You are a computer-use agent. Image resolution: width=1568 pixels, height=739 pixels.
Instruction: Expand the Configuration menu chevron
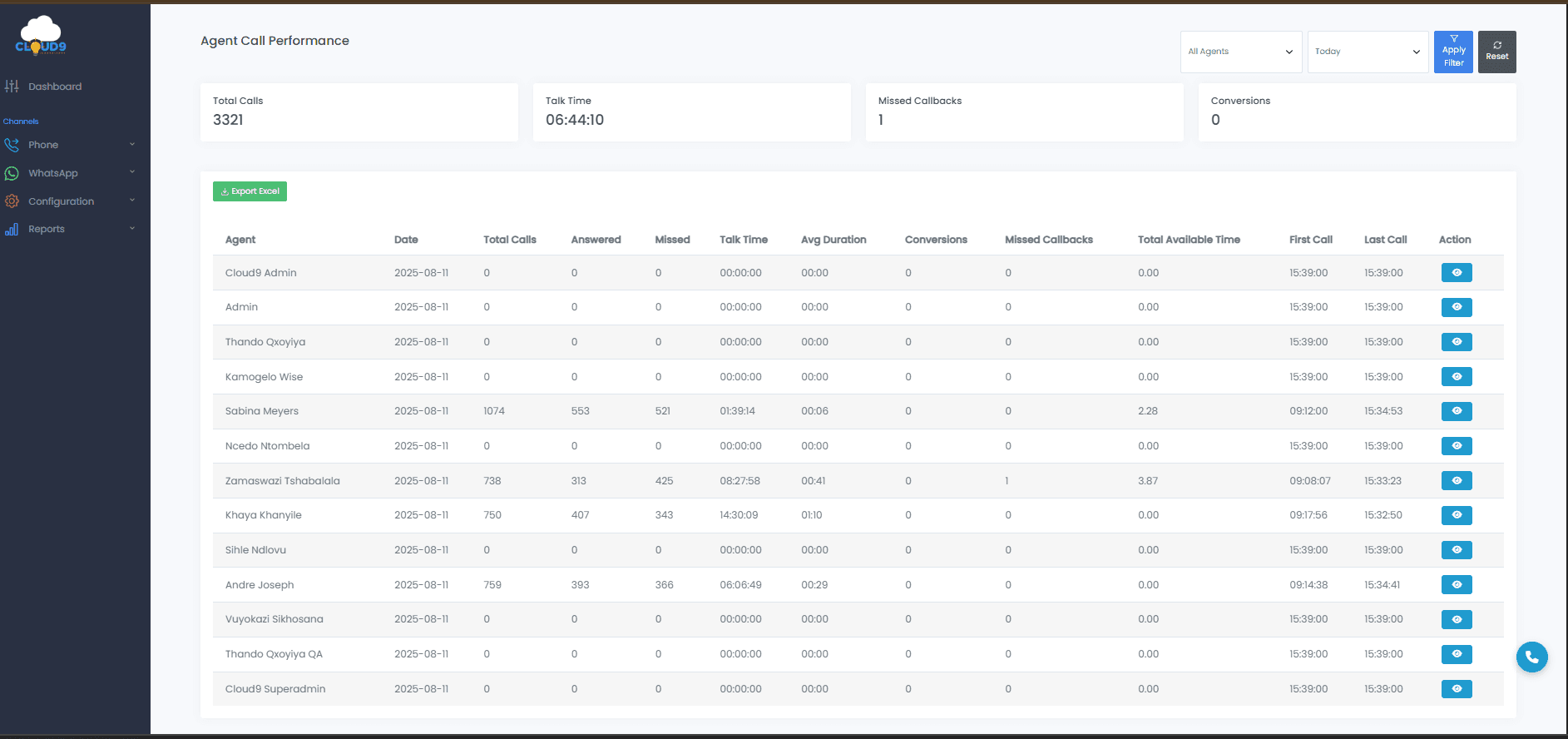[132, 201]
